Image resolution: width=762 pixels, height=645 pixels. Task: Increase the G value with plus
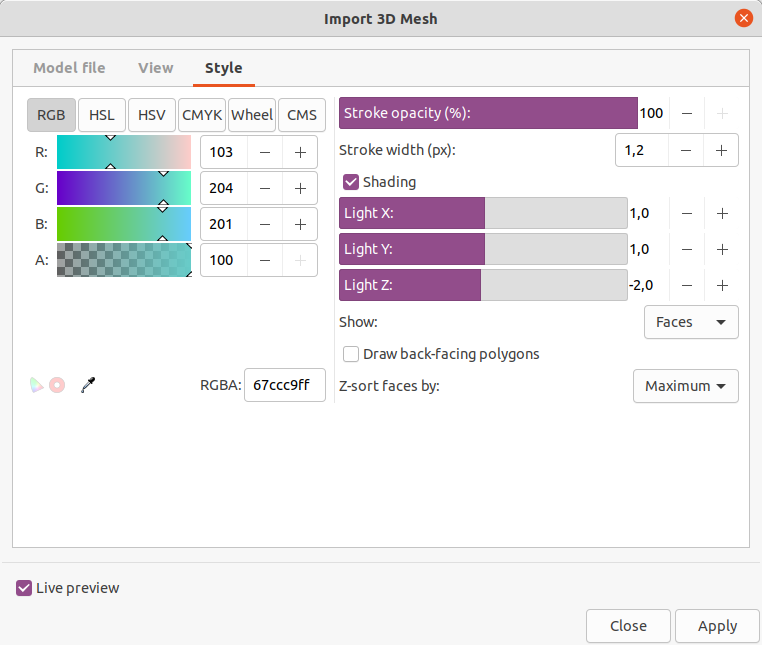coord(300,188)
